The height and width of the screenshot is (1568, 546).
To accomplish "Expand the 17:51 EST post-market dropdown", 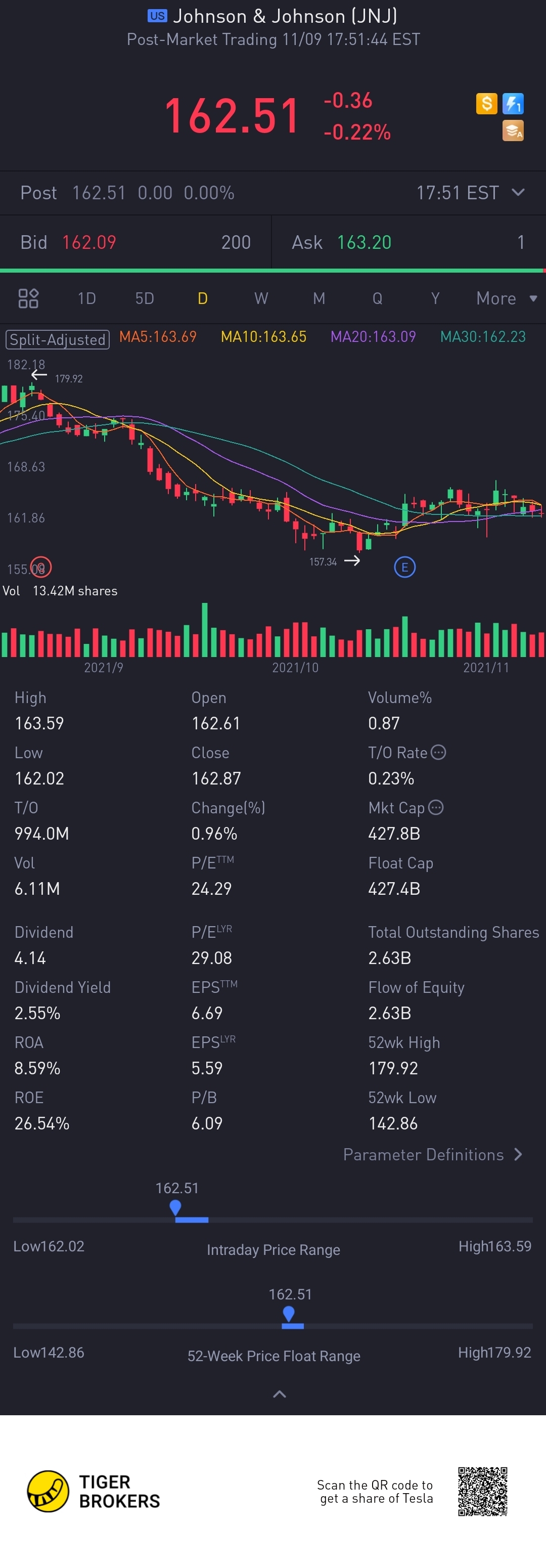I will click(518, 192).
